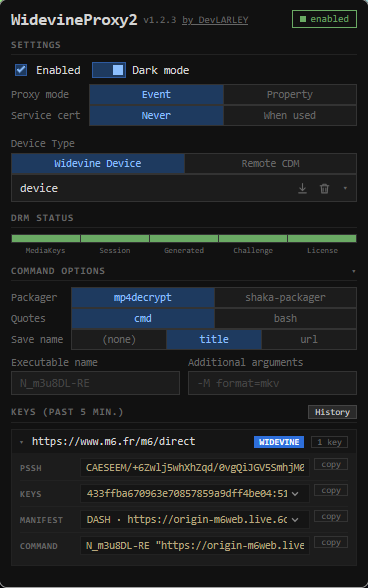Open the DevLARLEY author link
368x588 pixels.
tap(215, 20)
